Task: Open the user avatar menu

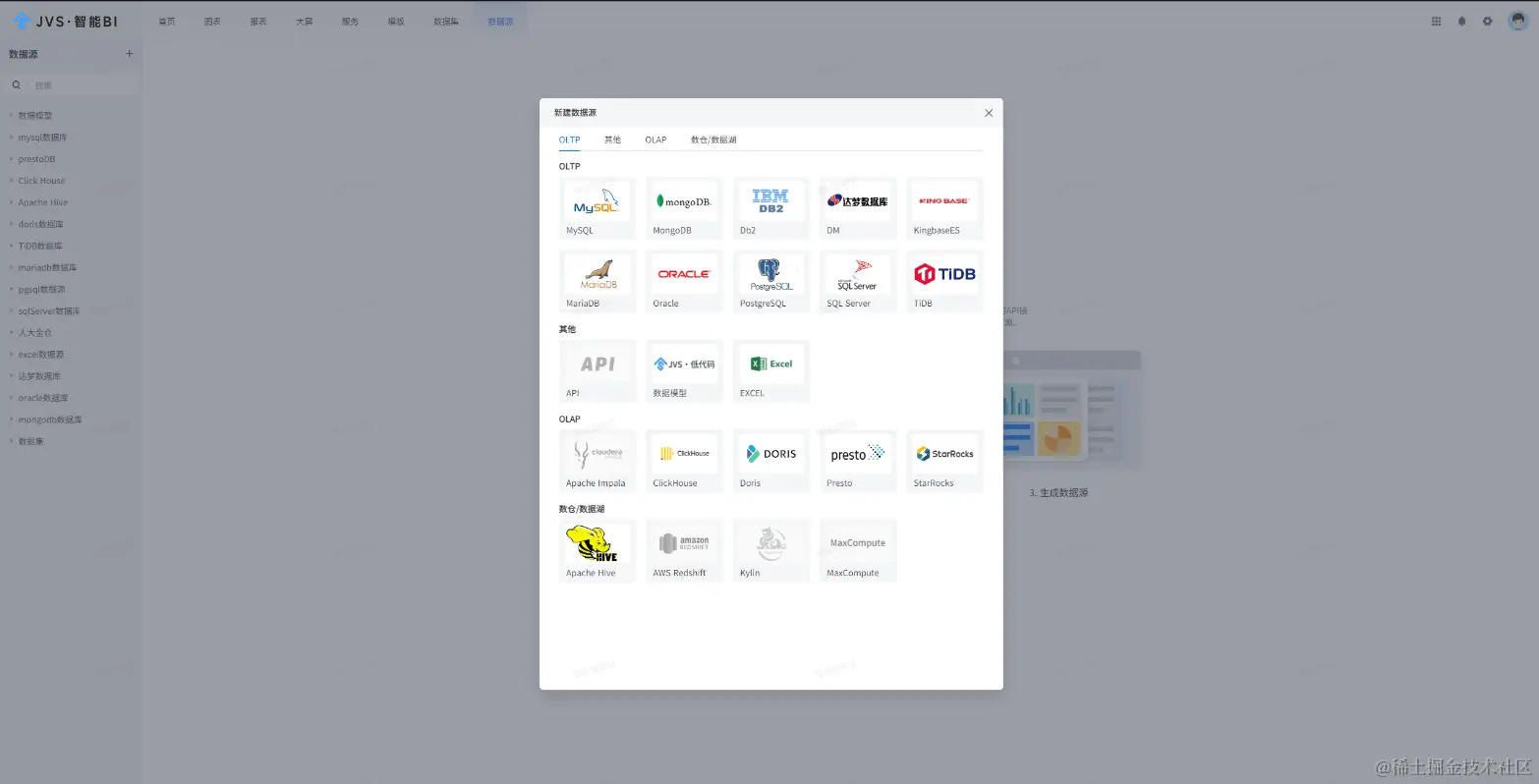Action: (1517, 21)
